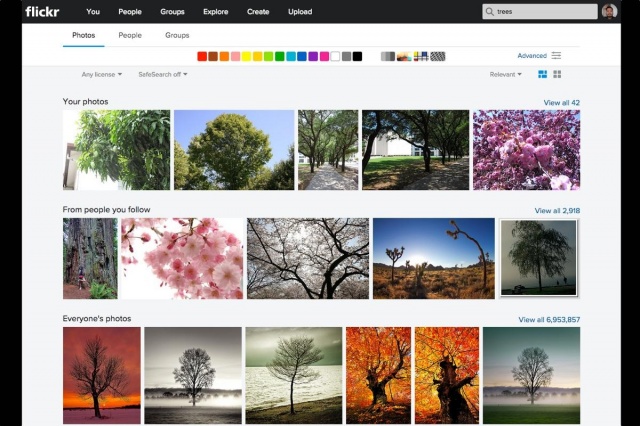Filter by lime green color swatch
Image resolution: width=640 pixels, height=426 pixels.
pos(269,56)
